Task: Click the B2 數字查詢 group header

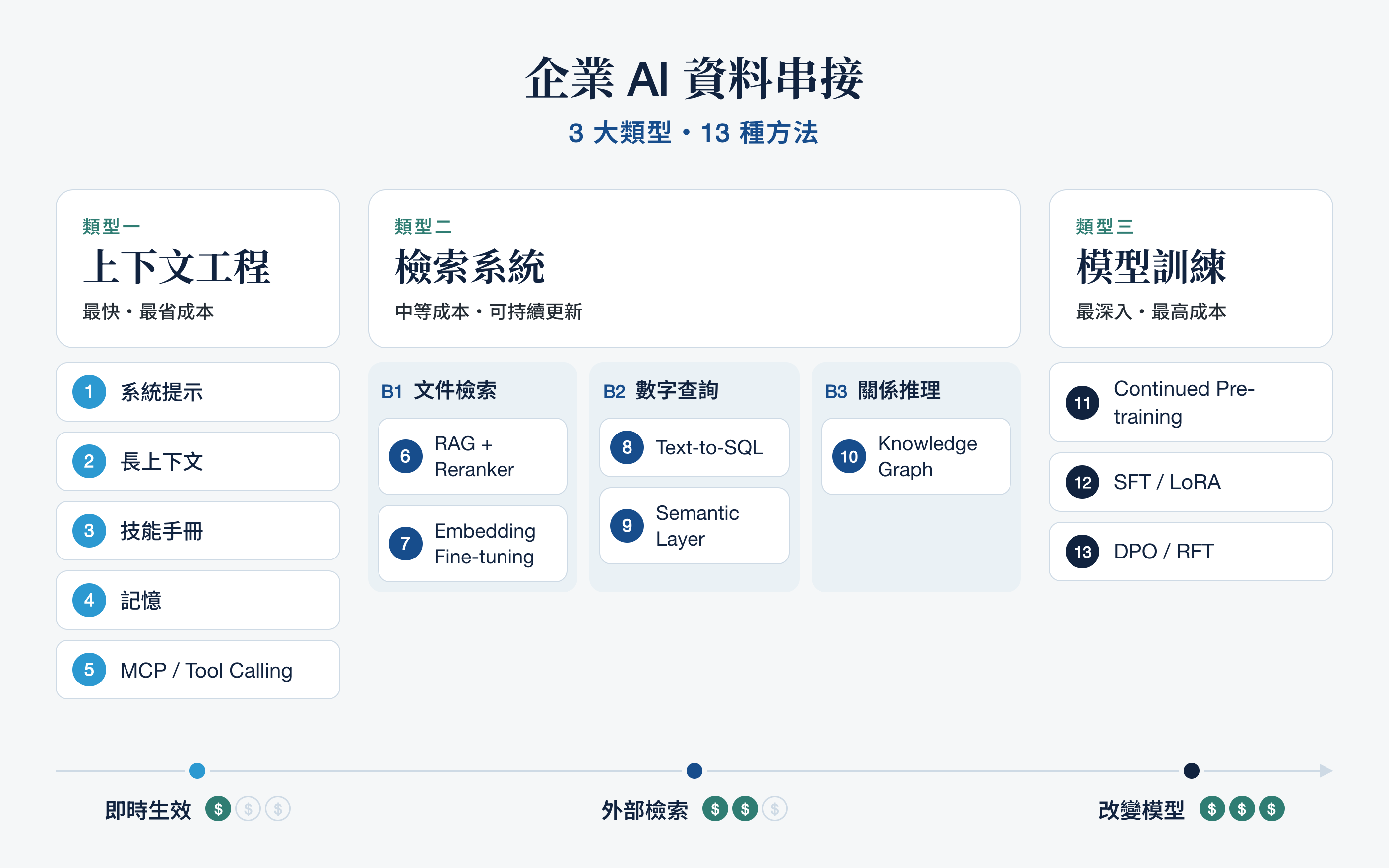Action: (661, 390)
